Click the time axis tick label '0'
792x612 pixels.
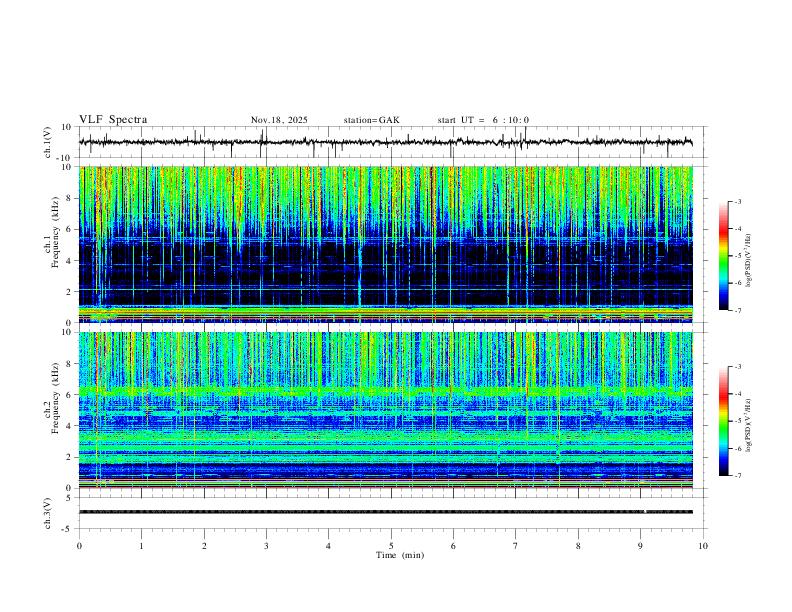[x=79, y=546]
